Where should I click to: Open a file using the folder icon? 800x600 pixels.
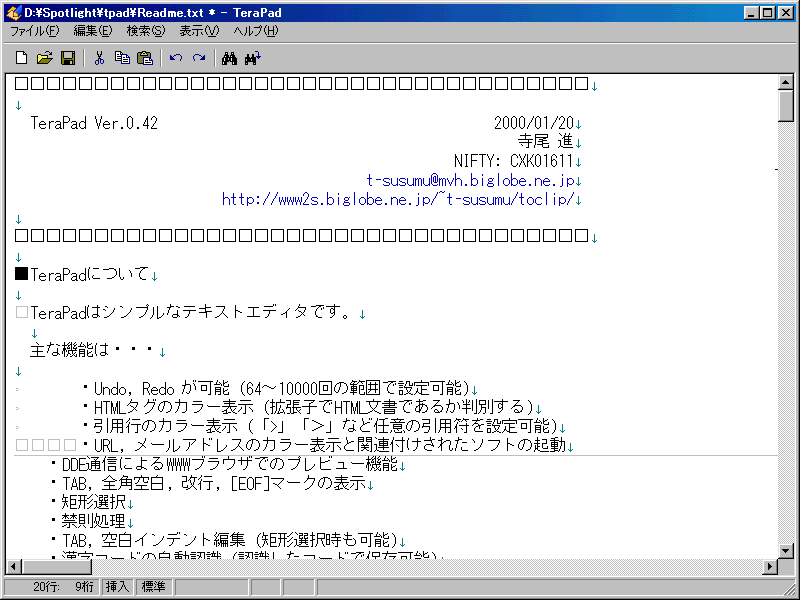(45, 58)
